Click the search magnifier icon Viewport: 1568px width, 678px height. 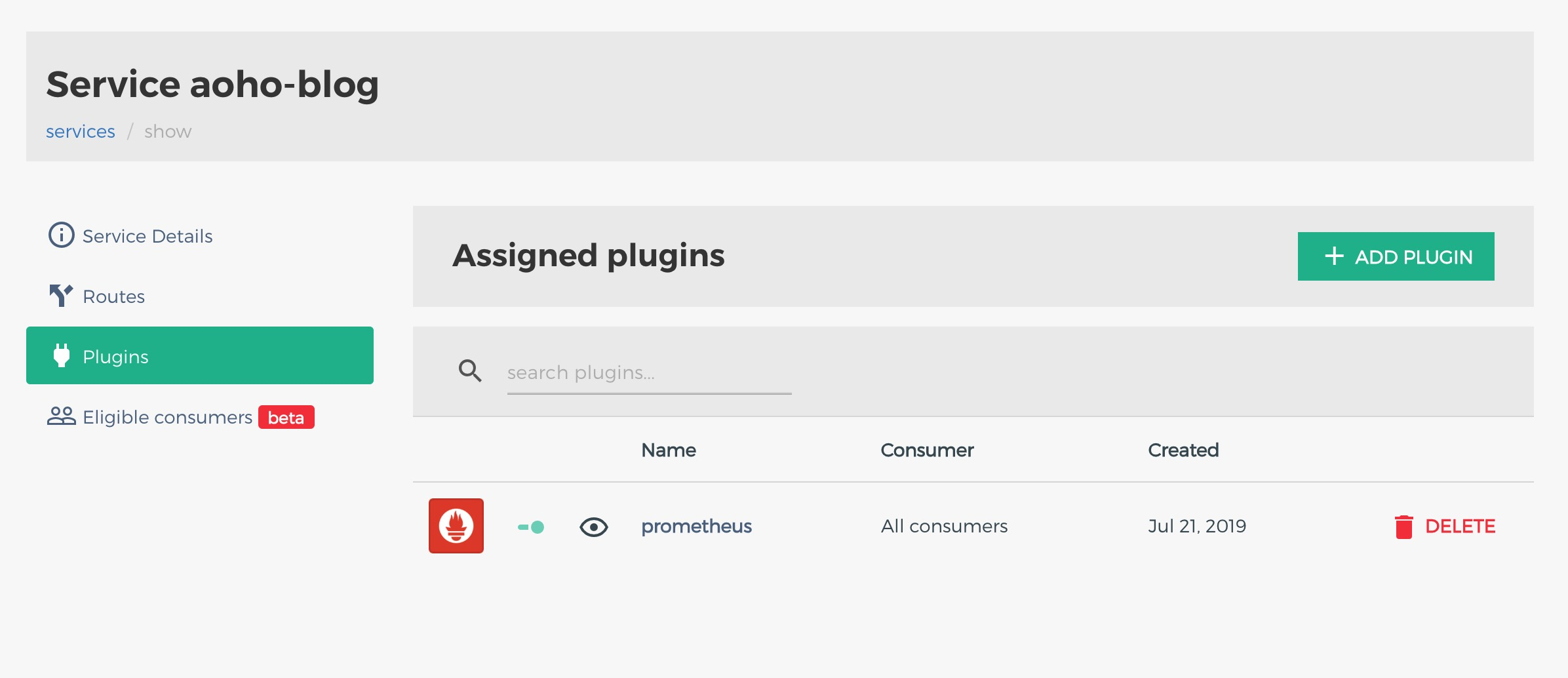(470, 371)
